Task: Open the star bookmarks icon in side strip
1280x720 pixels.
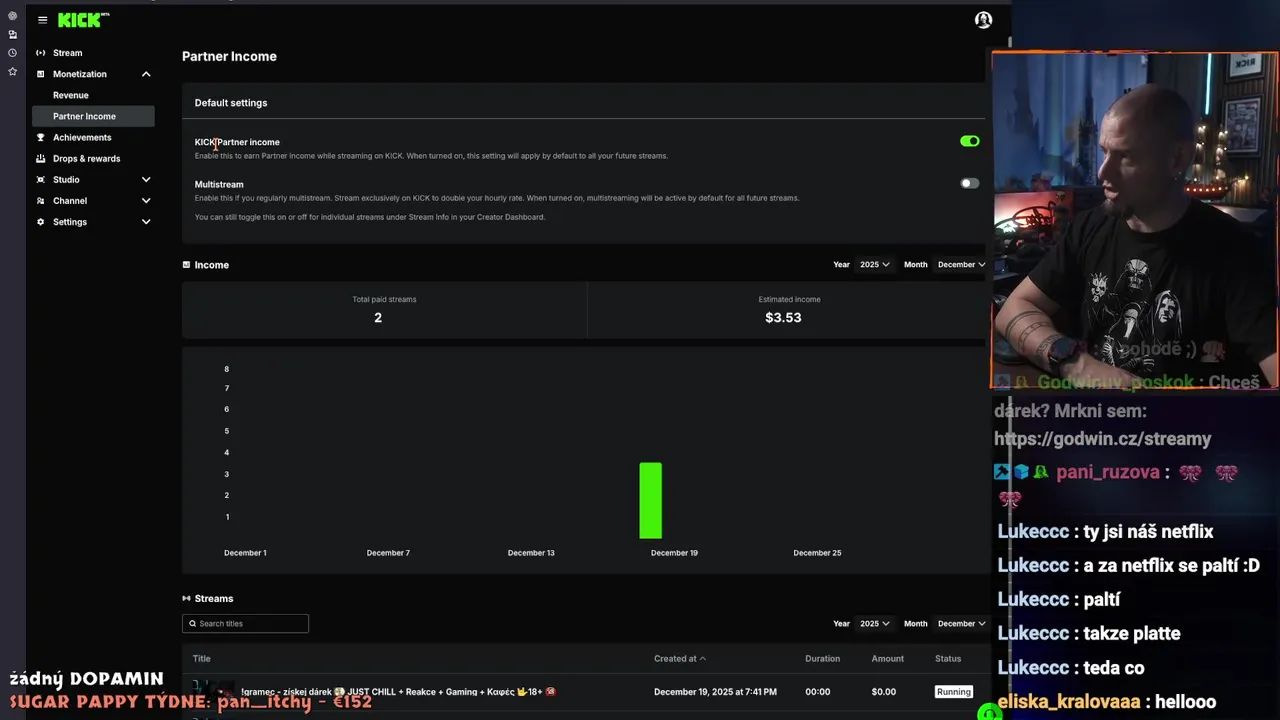Action: 12,71
